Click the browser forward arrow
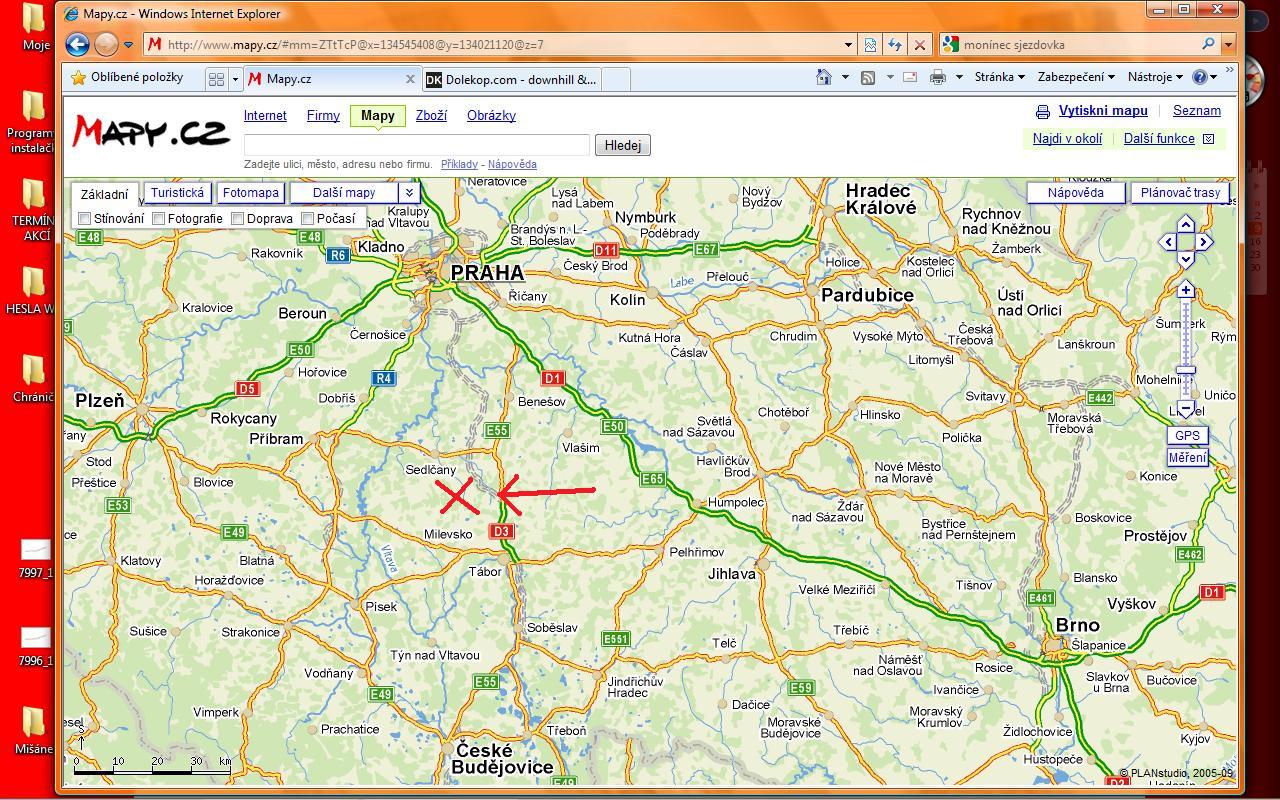 (x=106, y=44)
